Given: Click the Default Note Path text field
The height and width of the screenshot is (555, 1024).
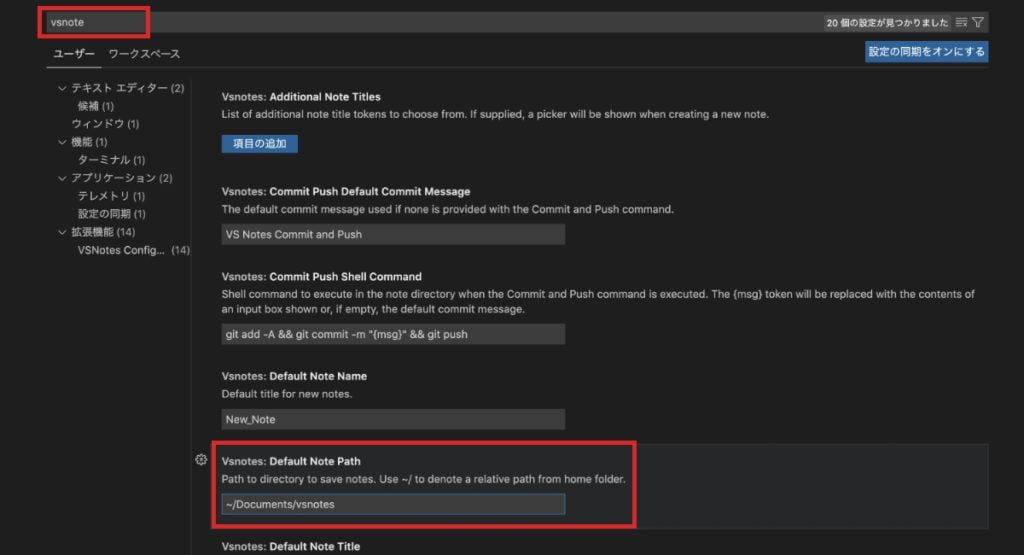Looking at the screenshot, I should tap(393, 504).
